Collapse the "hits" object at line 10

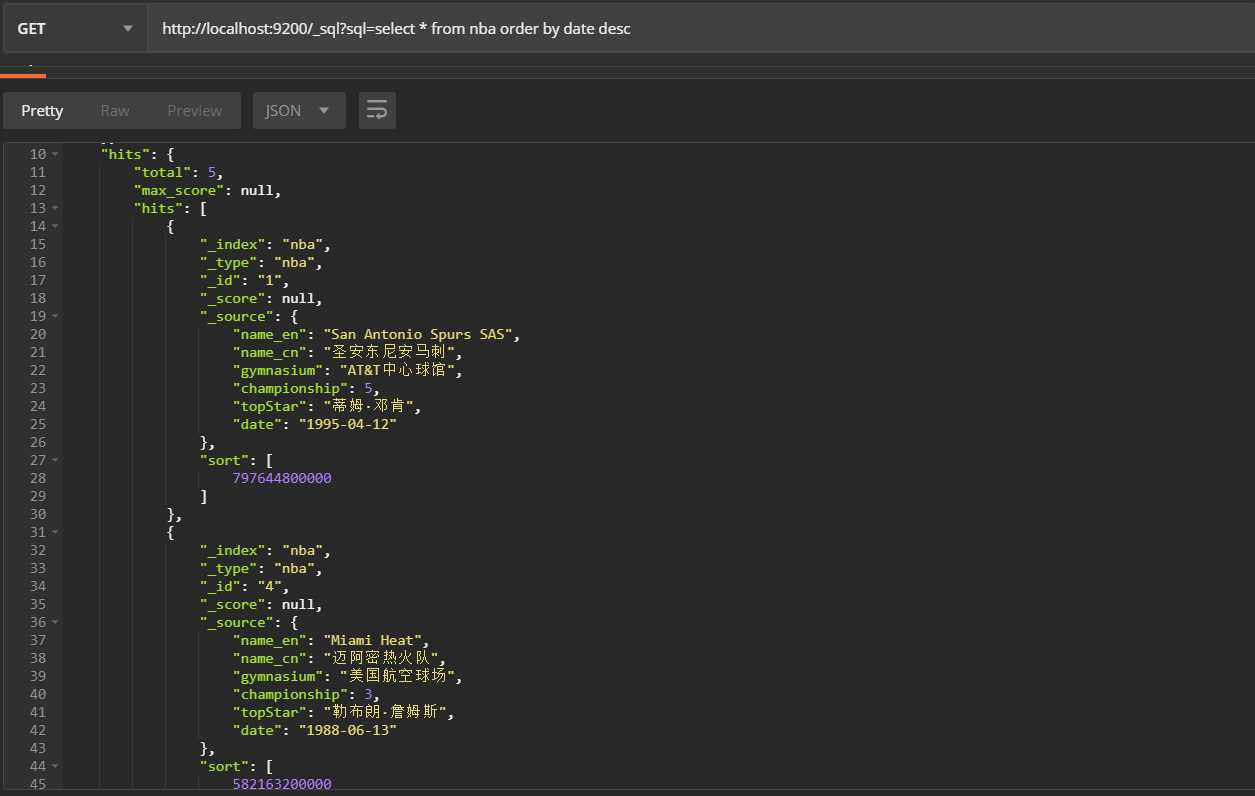(x=55, y=154)
